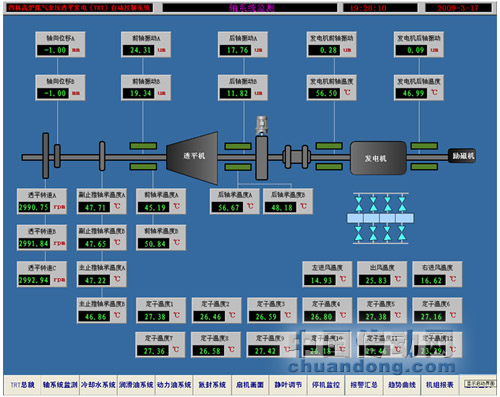Click the coupling between gearbox and generator

coord(296,156)
